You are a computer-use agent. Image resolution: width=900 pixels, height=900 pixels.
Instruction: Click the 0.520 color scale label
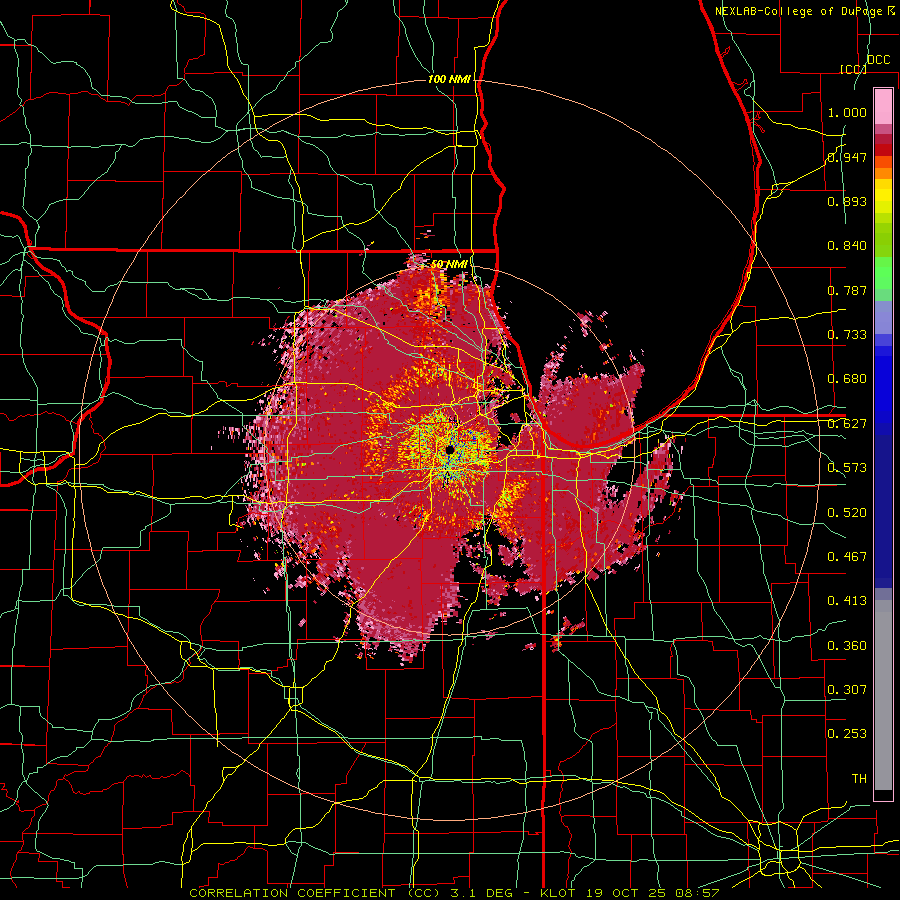tap(847, 513)
